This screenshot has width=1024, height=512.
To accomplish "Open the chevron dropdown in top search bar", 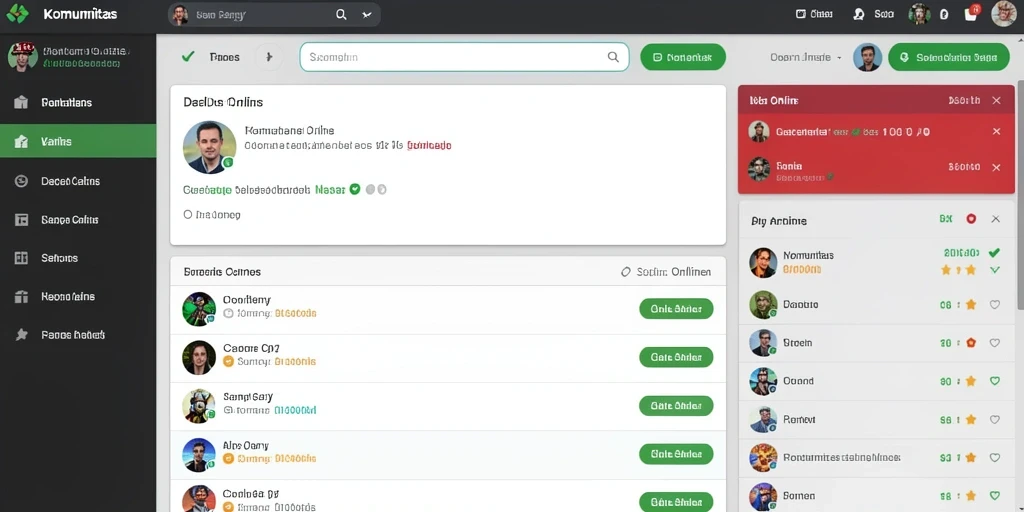I will click(x=366, y=14).
